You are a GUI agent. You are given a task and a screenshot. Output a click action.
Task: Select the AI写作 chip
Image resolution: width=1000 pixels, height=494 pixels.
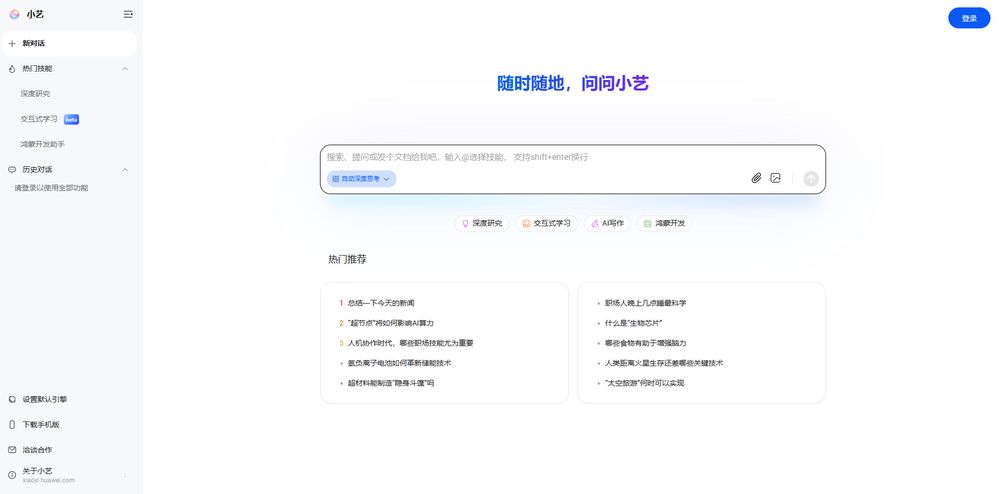click(607, 224)
